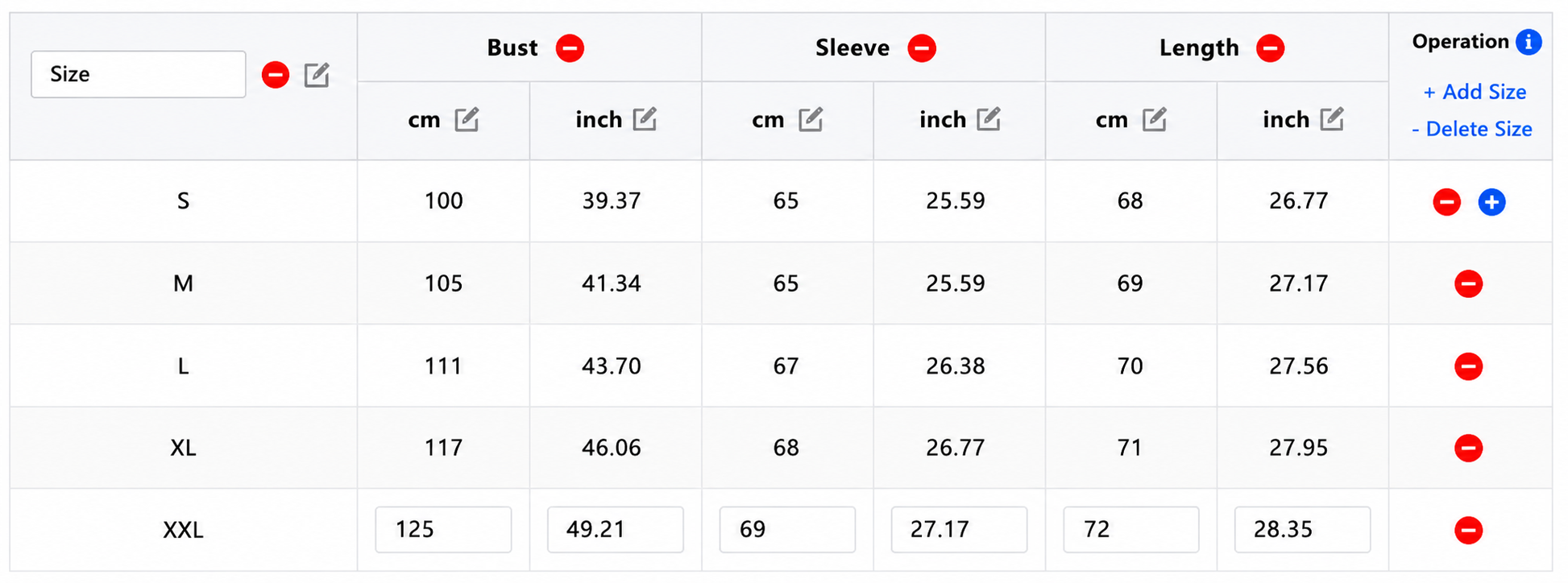The image size is (1568, 583).
Task: Delete the XXL size row
Action: (1468, 530)
